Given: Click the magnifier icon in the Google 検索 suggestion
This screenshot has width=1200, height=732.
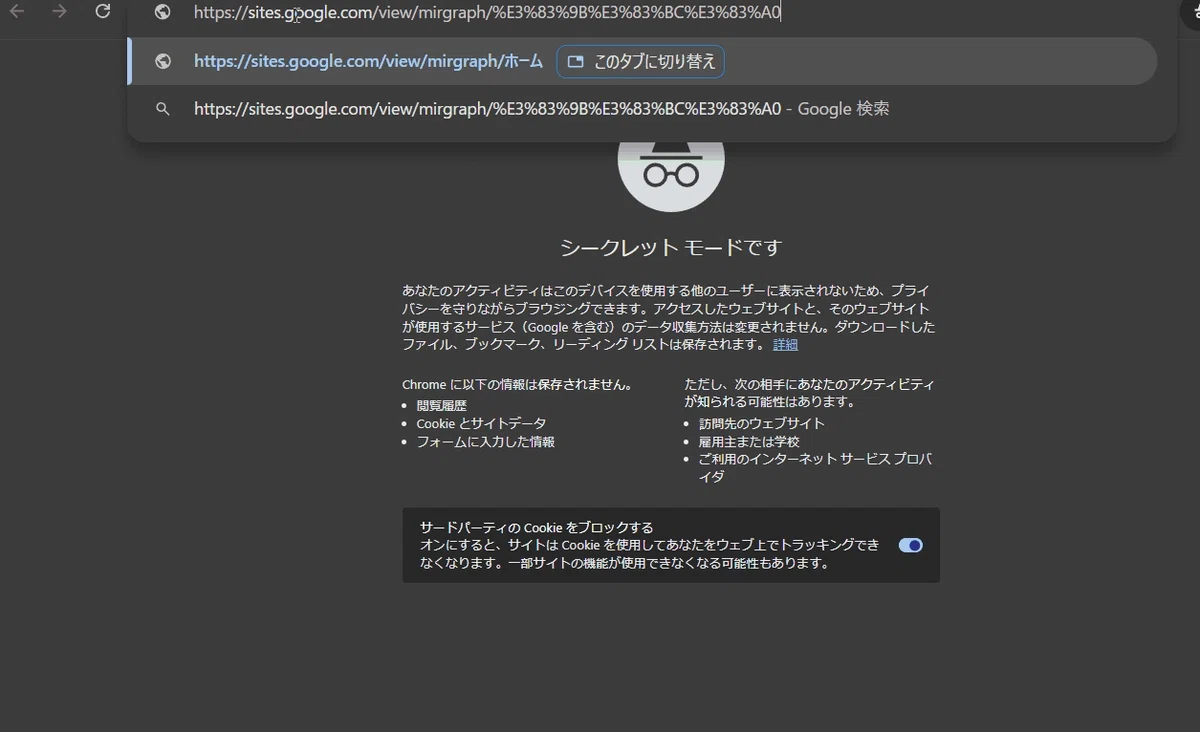Looking at the screenshot, I should click(x=163, y=108).
